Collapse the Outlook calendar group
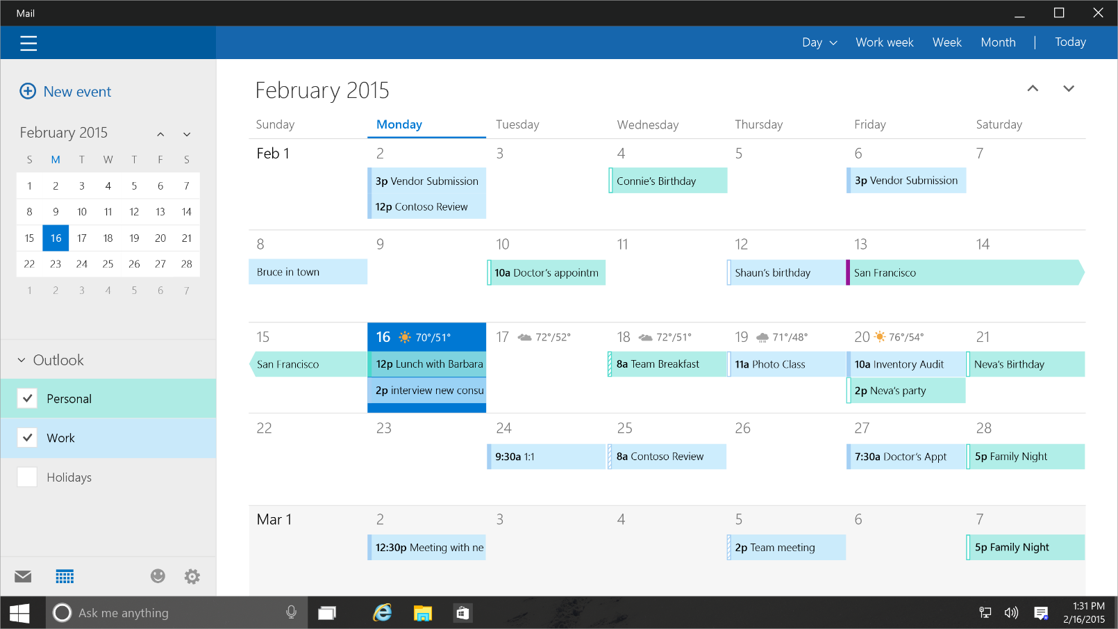Screen dimensions: 1118x629 [22, 359]
